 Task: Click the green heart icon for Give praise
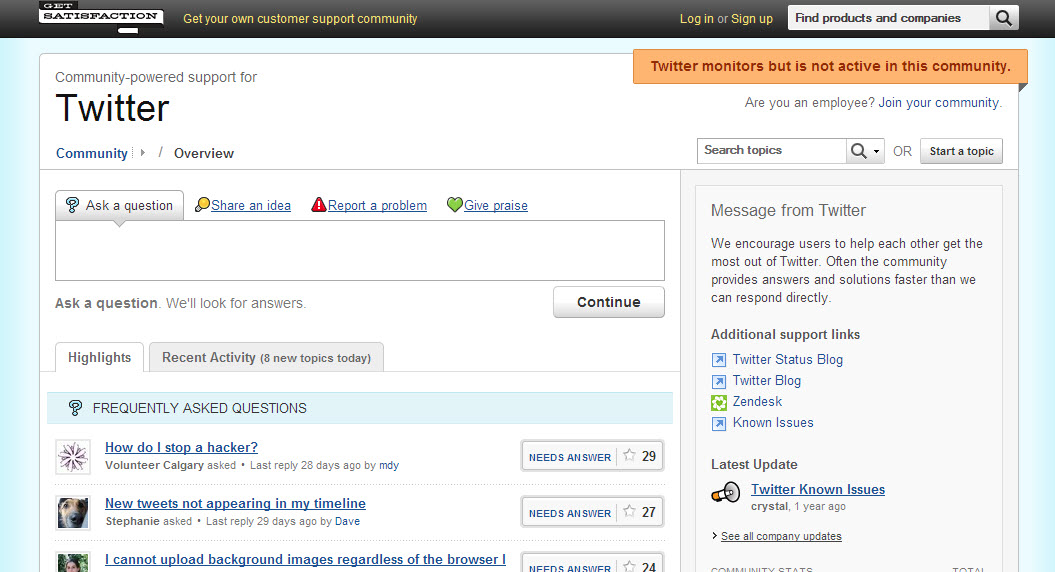[455, 205]
